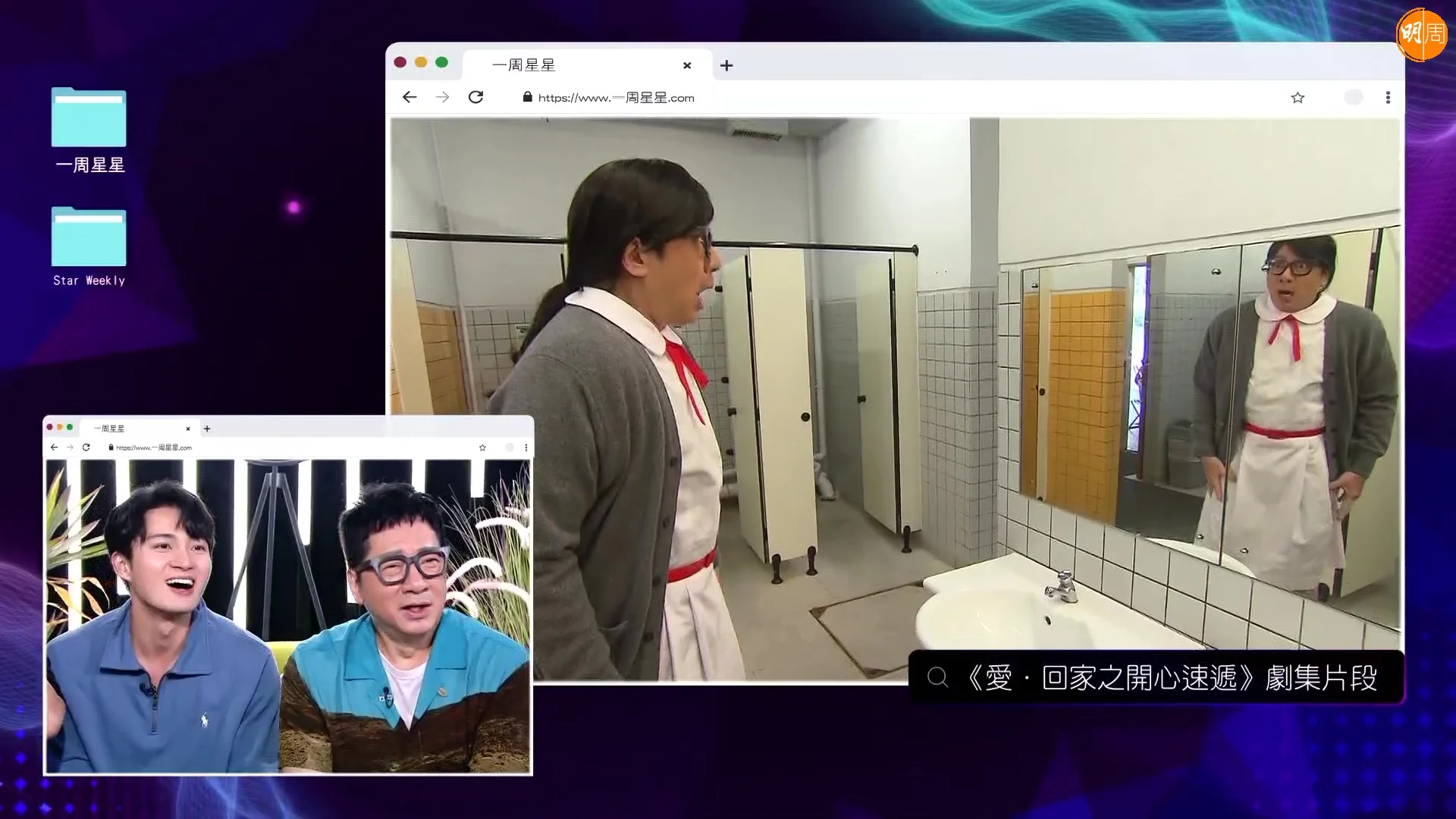Open the three-dot menu in the small browser

(x=526, y=447)
